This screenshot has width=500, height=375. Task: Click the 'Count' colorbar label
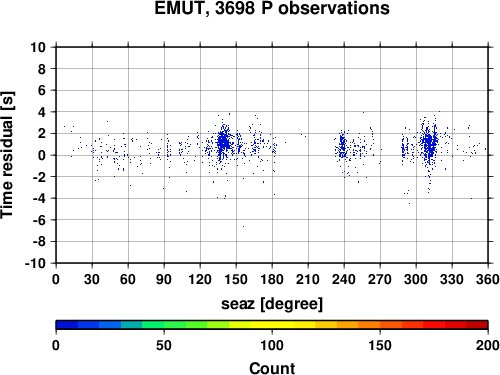click(x=272, y=368)
